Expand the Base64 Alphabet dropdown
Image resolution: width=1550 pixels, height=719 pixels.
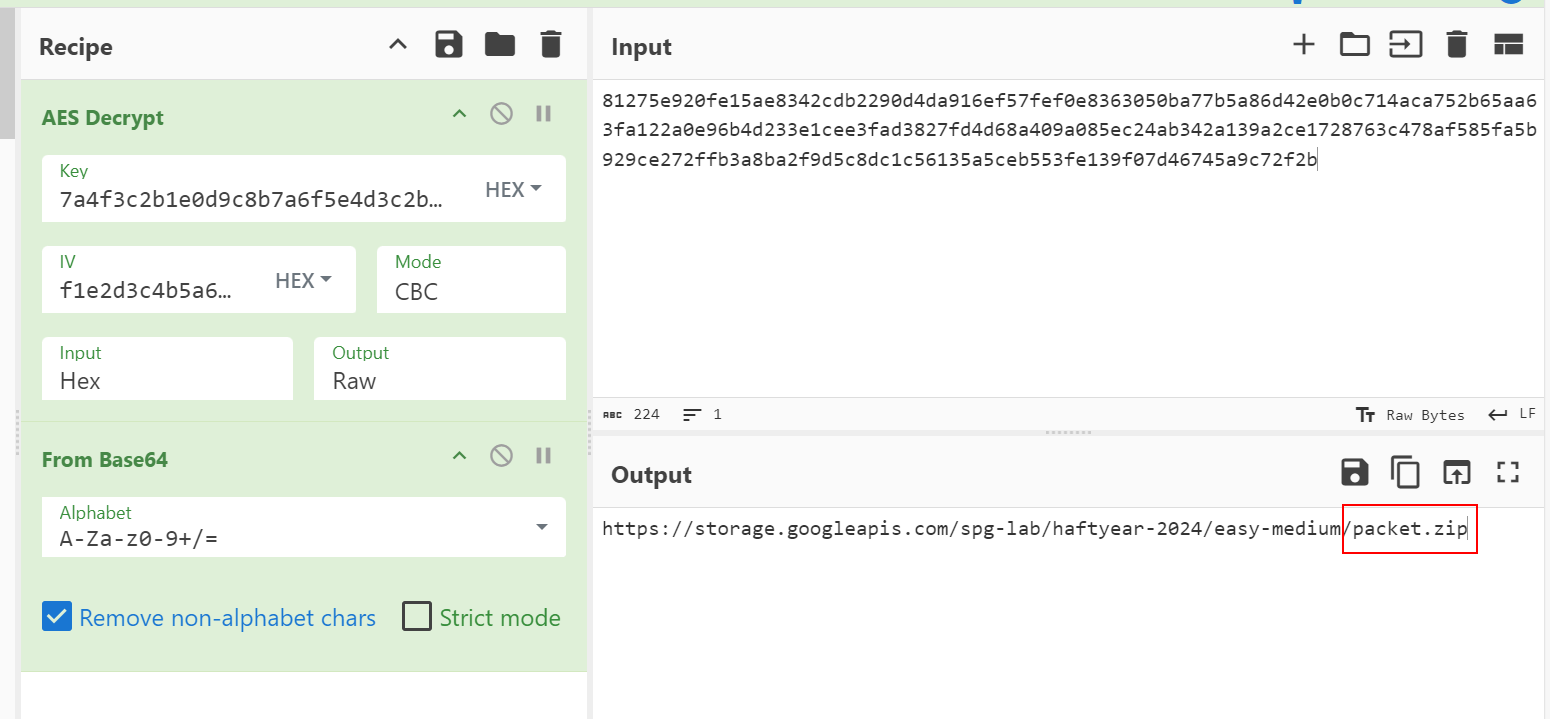click(x=541, y=527)
